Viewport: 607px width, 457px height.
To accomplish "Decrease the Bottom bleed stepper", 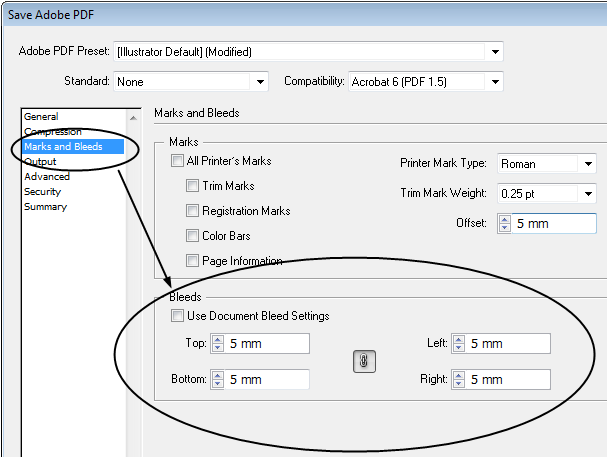I will 218,383.
